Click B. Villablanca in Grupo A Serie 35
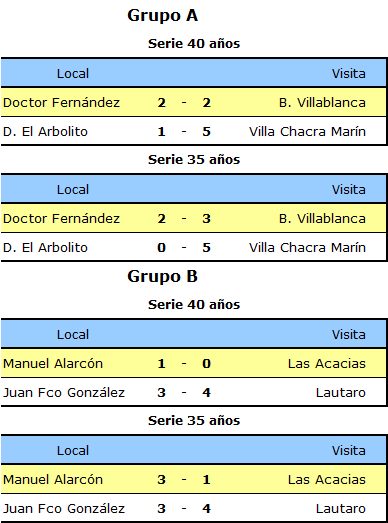 click(322, 218)
